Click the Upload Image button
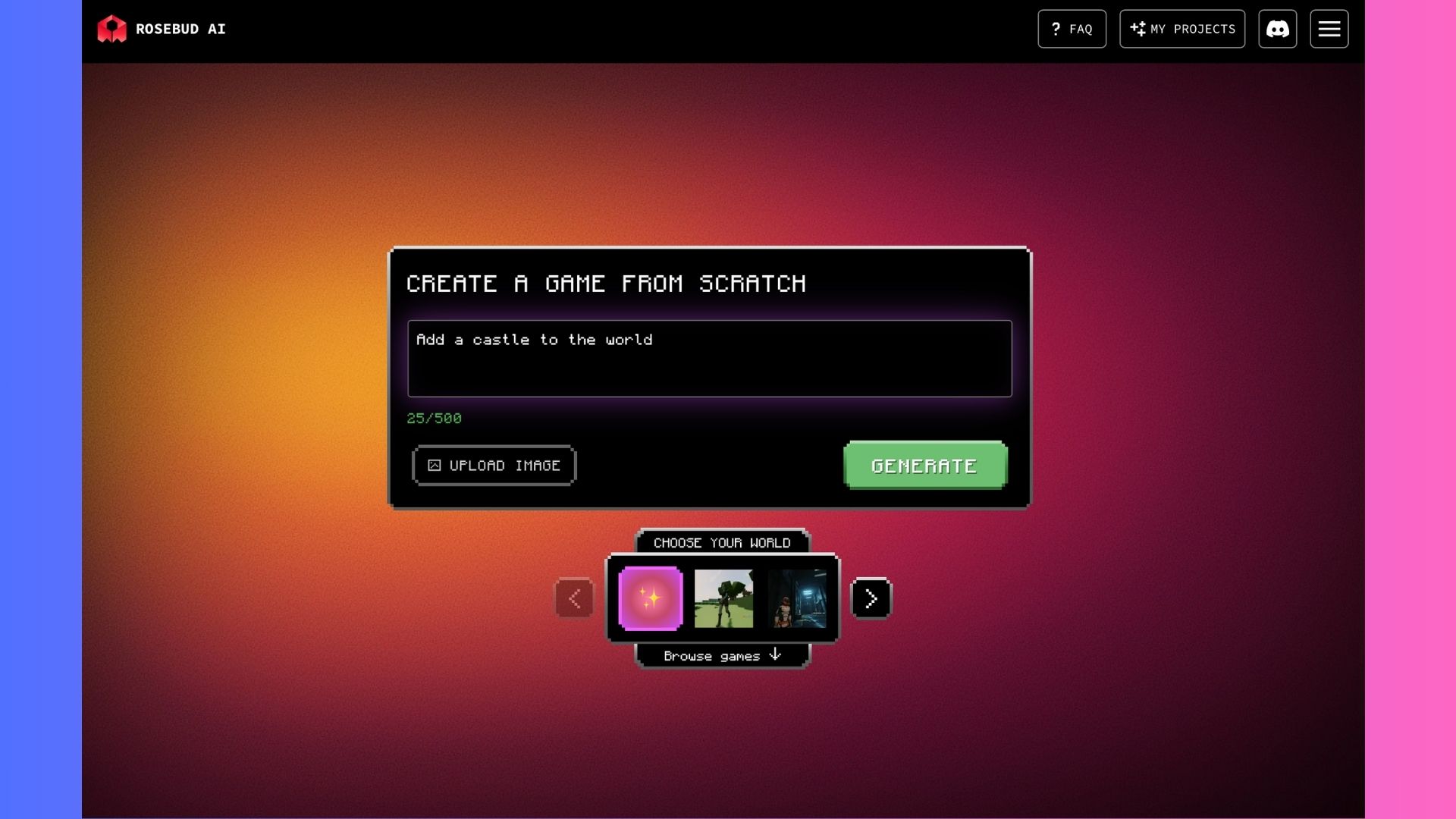 pyautogui.click(x=494, y=466)
